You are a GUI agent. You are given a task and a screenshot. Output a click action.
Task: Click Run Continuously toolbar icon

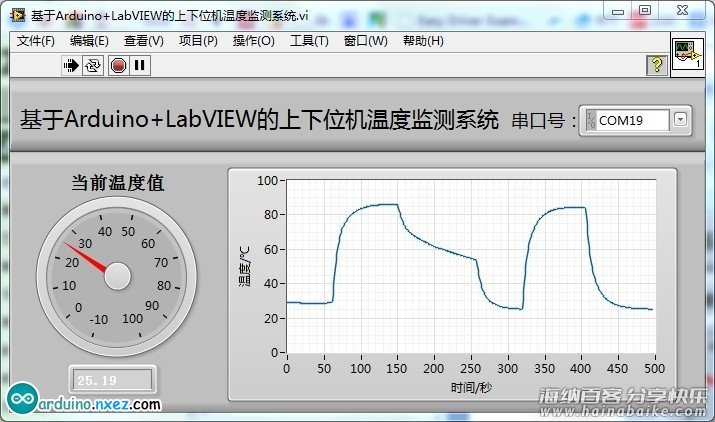coord(93,66)
